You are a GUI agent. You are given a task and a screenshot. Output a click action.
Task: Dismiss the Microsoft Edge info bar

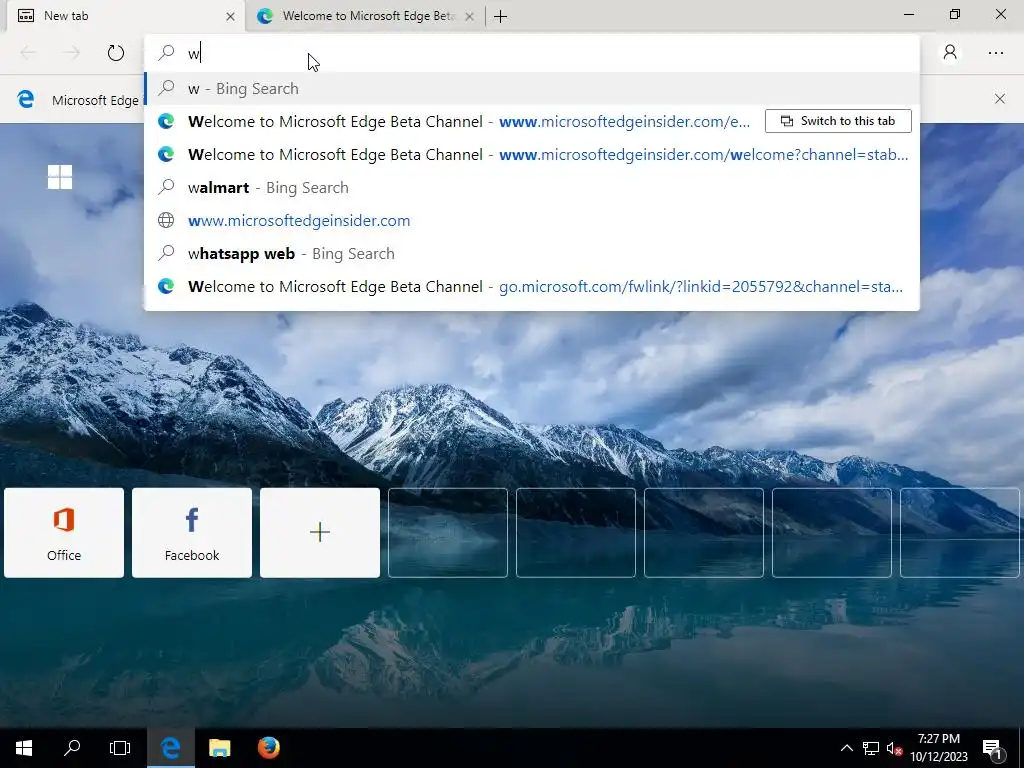(x=1000, y=99)
